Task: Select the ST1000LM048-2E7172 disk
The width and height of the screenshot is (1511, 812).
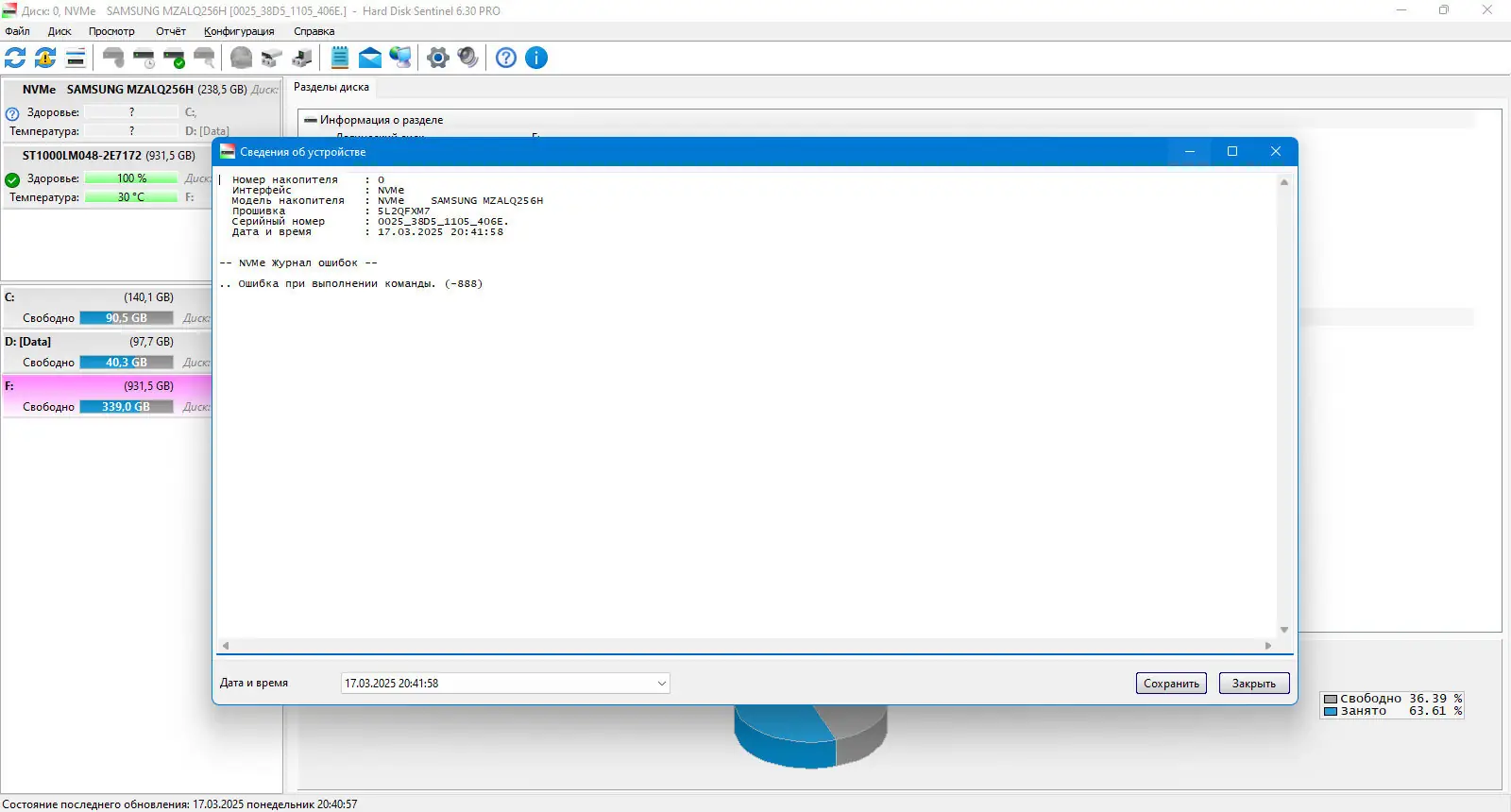Action: tap(109, 177)
